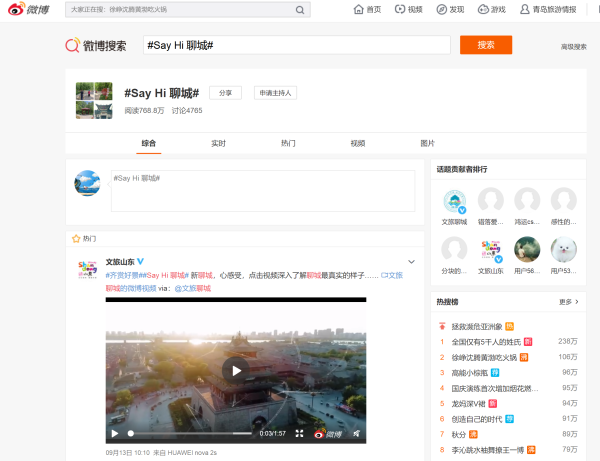
Task: Open the @文旅聊城 mention link
Action: click(x=192, y=288)
